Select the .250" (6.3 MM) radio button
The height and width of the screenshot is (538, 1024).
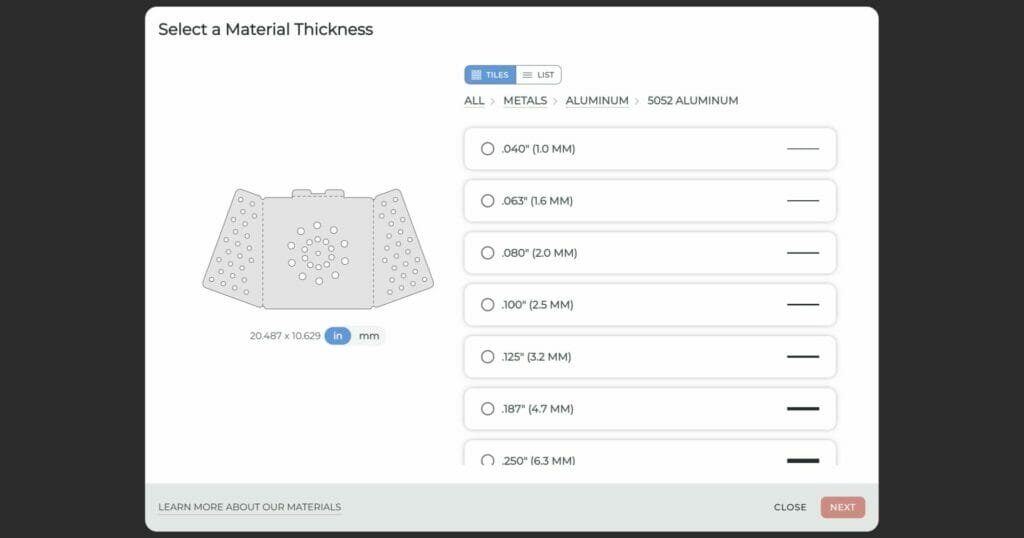(488, 460)
